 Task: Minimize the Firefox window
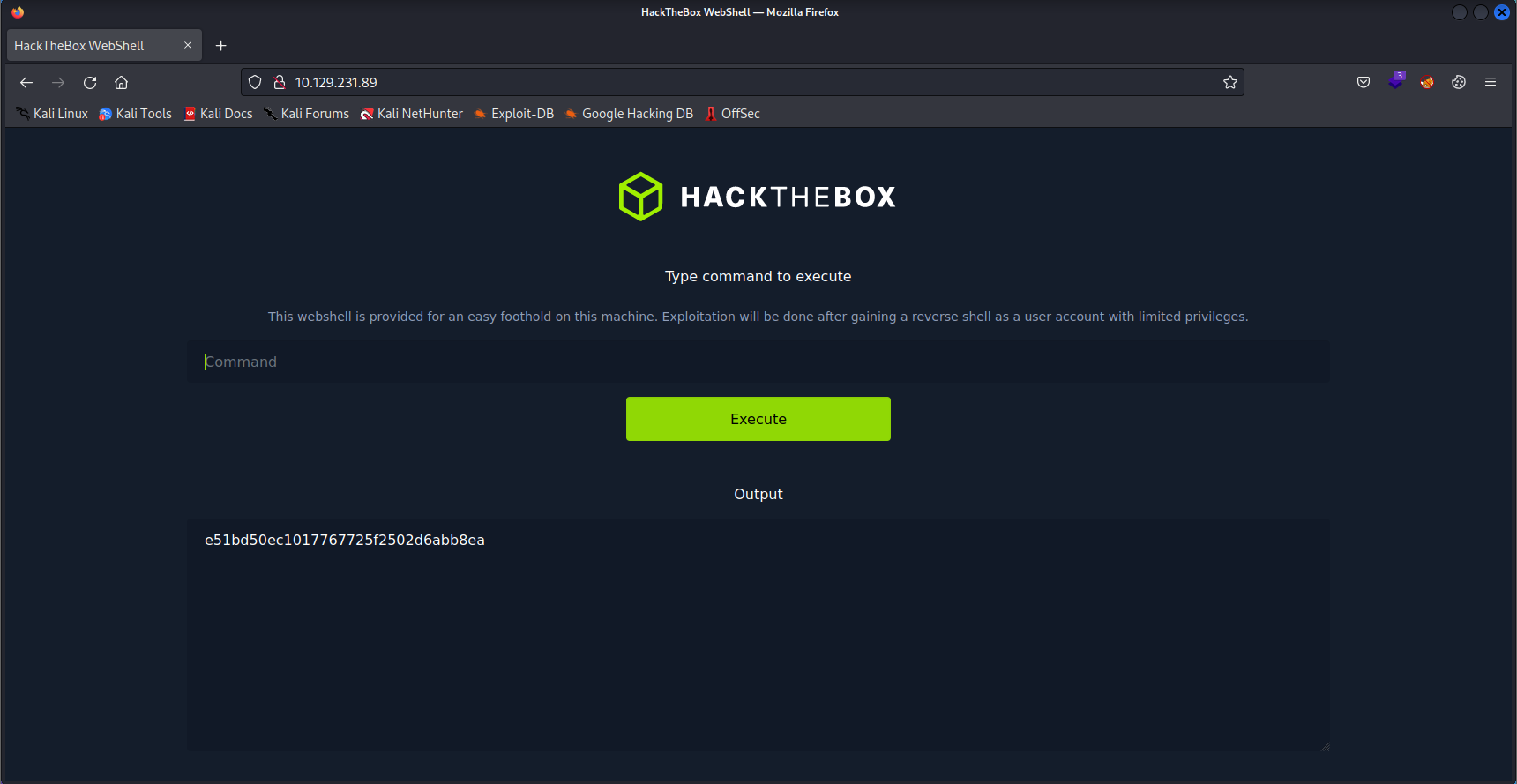click(1460, 12)
